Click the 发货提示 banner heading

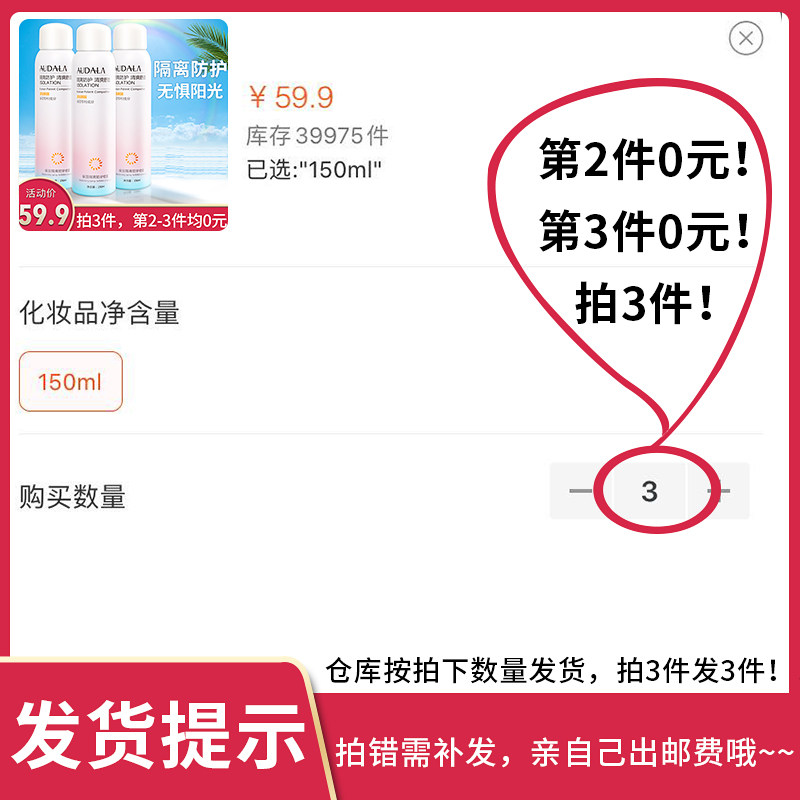point(159,736)
